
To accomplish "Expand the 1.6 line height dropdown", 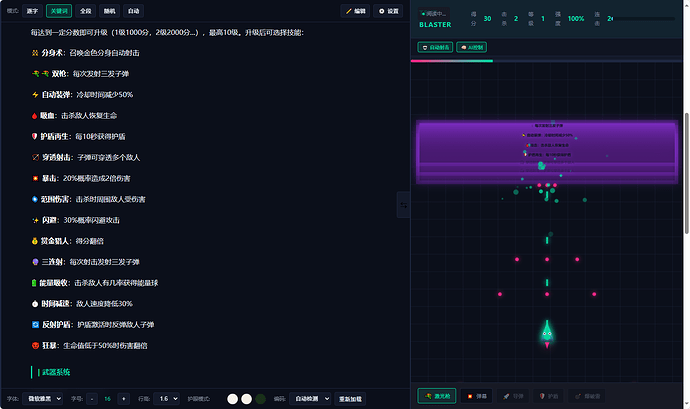I will pyautogui.click(x=166, y=398).
